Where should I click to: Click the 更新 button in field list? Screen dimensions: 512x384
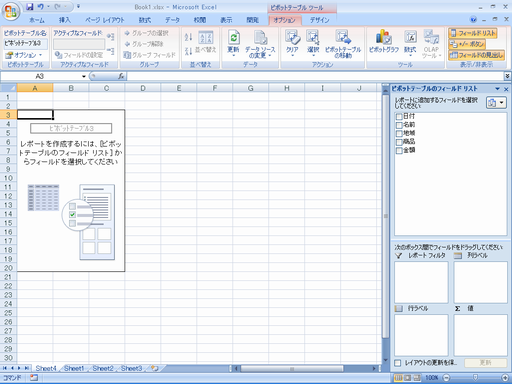[486, 363]
